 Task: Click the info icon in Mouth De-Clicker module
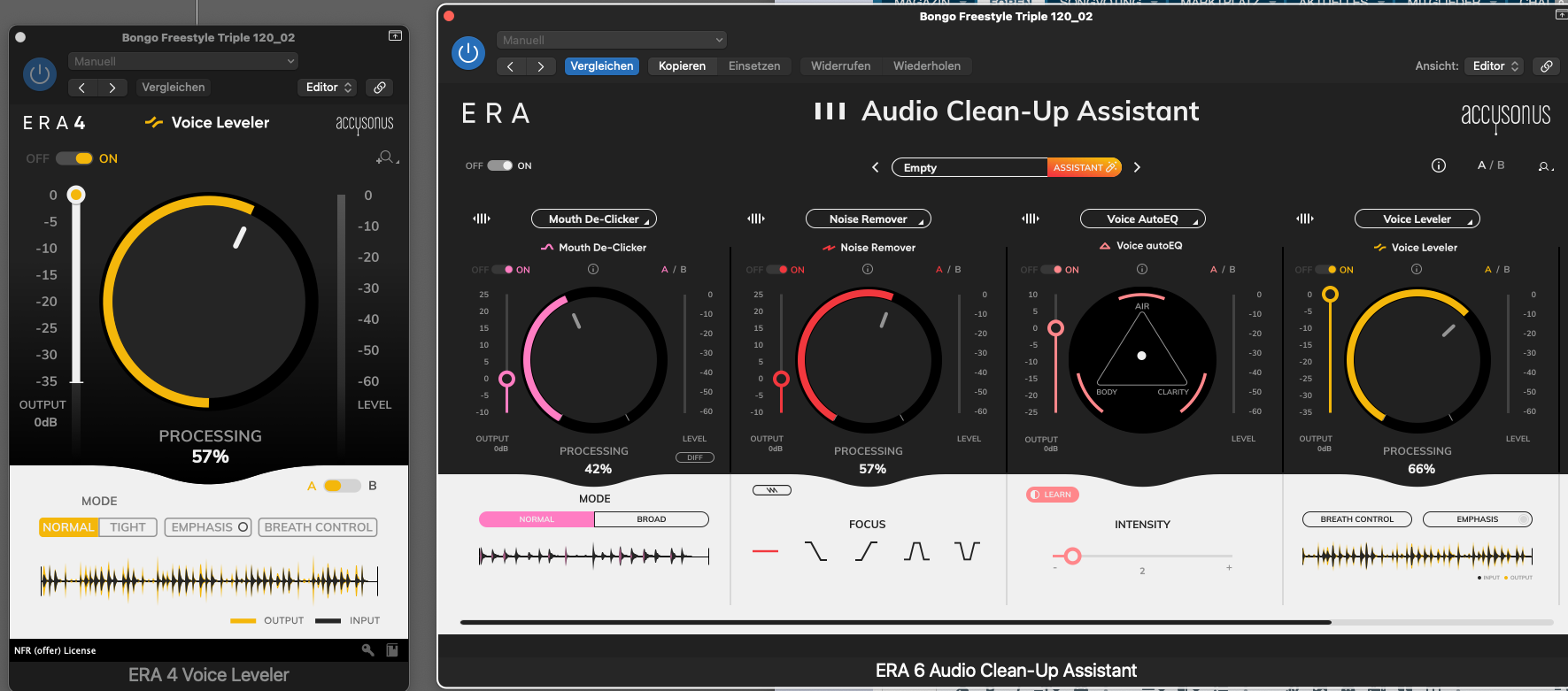coord(593,269)
